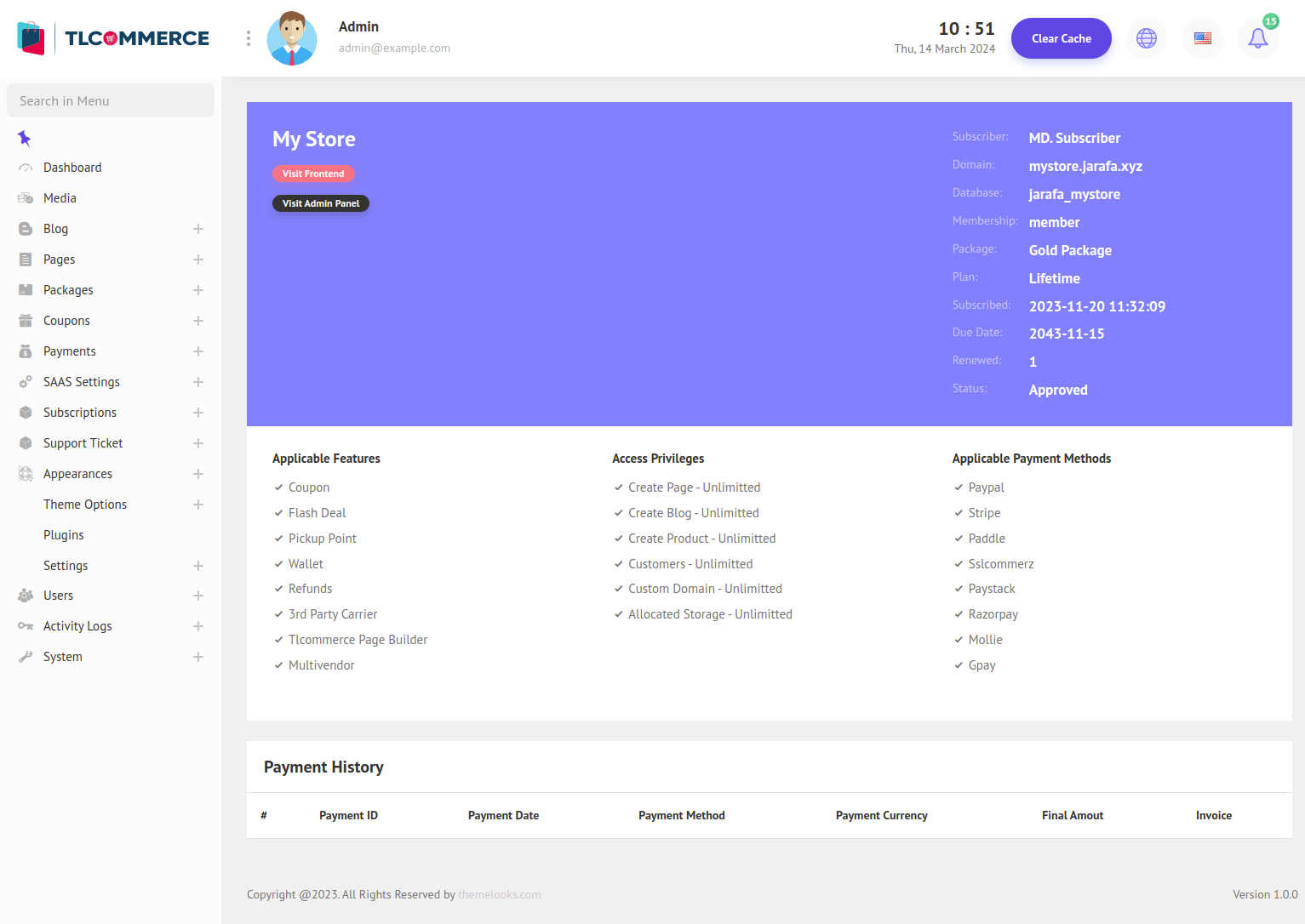Viewport: 1305px width, 924px height.
Task: Expand the Activity Logs submenu
Action: [198, 626]
